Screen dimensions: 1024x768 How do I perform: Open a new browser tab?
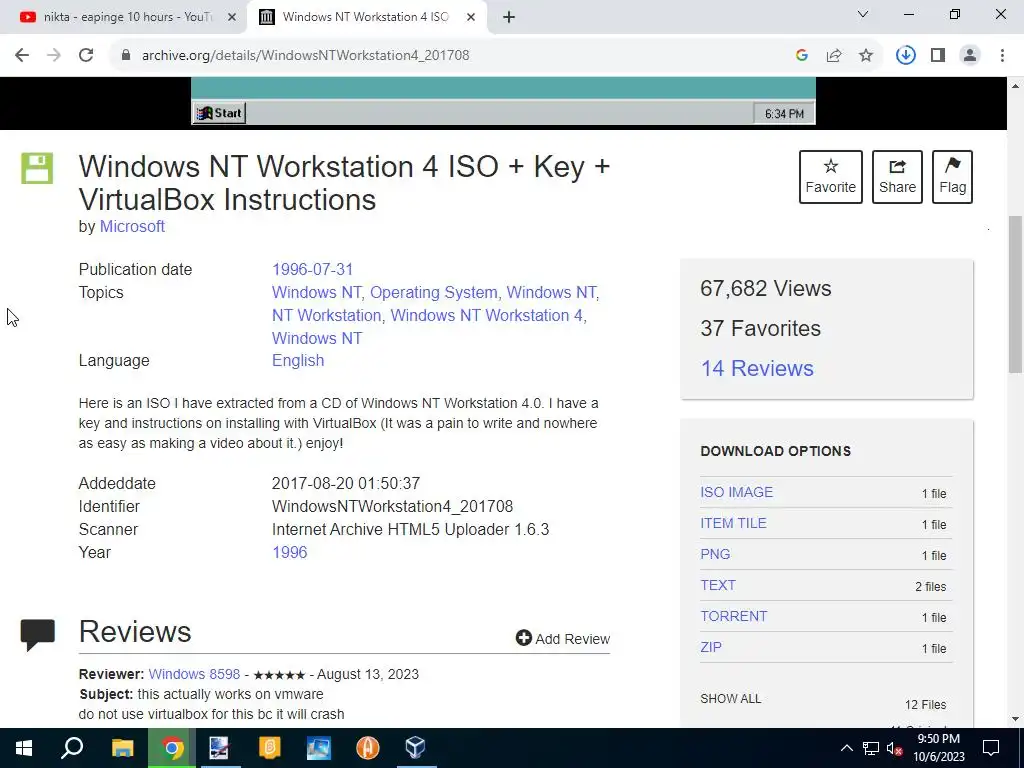point(509,18)
